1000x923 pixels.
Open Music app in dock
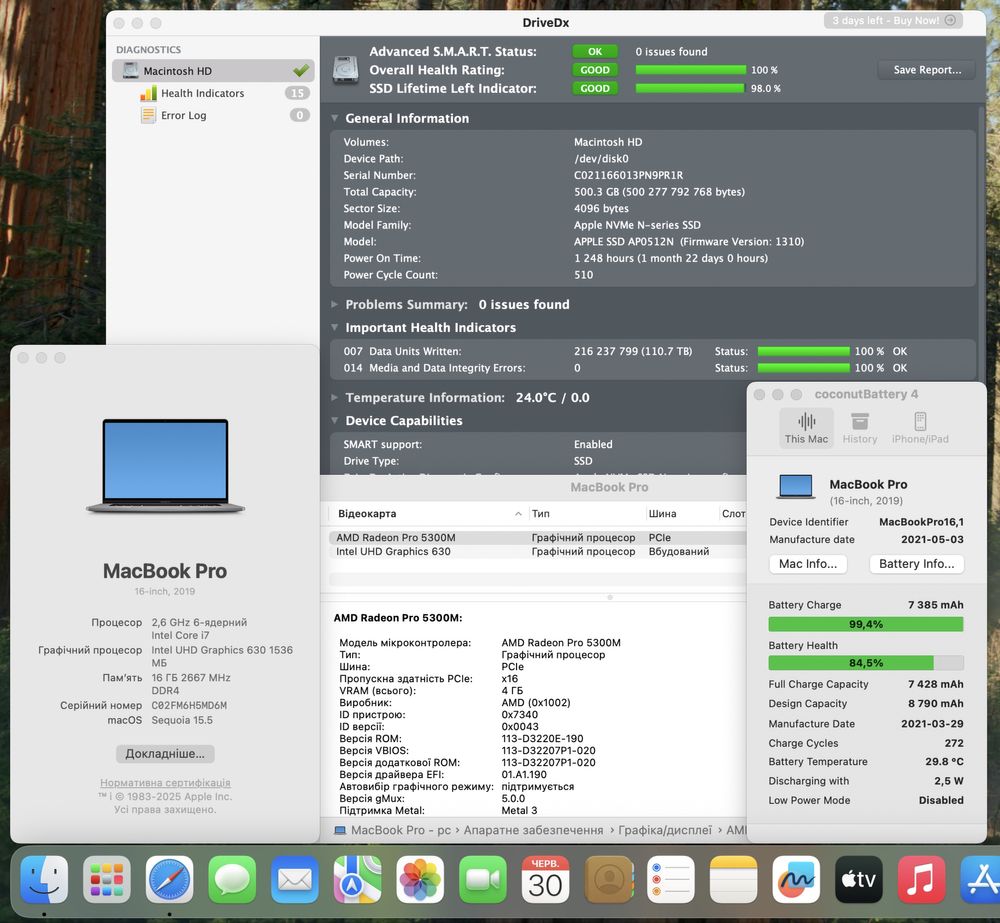(921, 880)
